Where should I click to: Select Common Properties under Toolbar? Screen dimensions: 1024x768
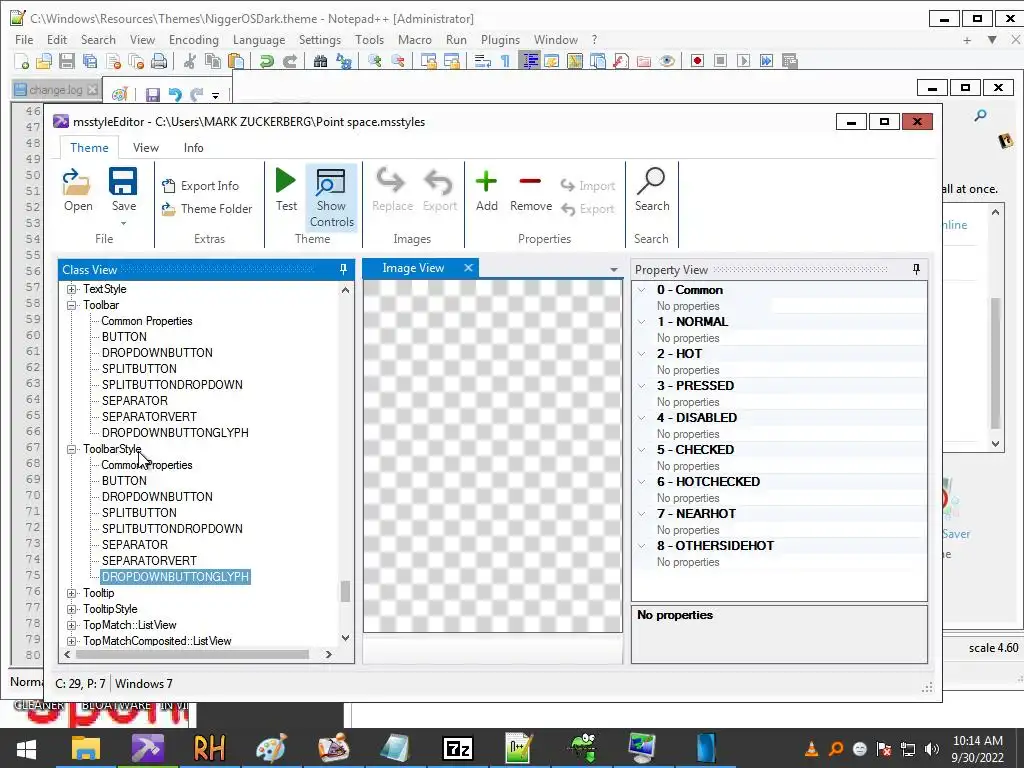[x=147, y=321]
